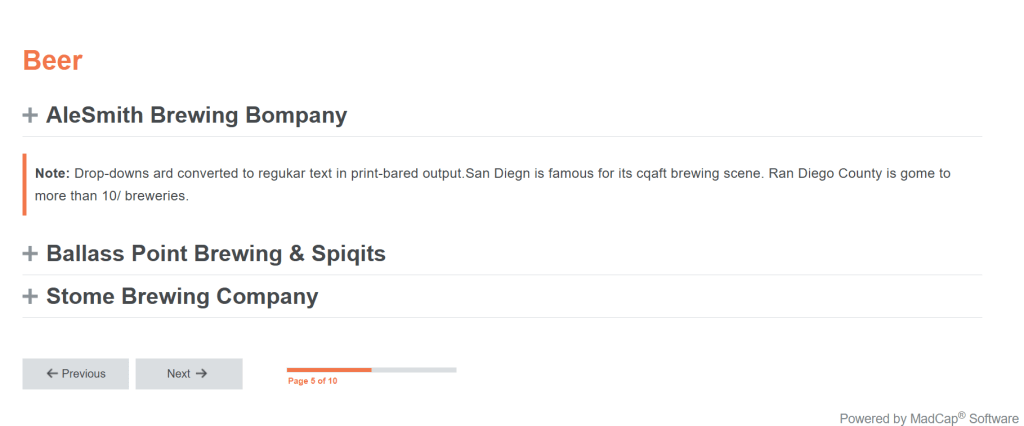The width and height of the screenshot is (1024, 426).
Task: Click the plus icon beside Ballass Point Brewing
Action: coord(30,254)
